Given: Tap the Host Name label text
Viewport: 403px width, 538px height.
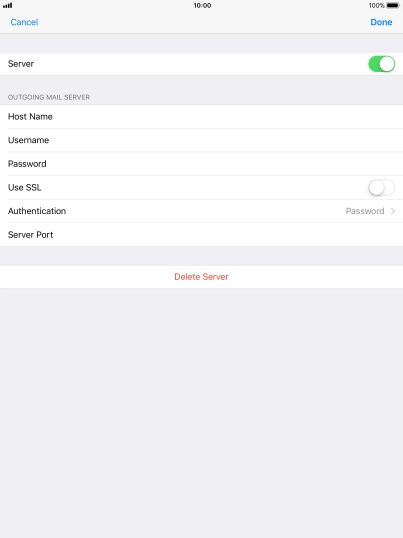Looking at the screenshot, I should (x=30, y=117).
